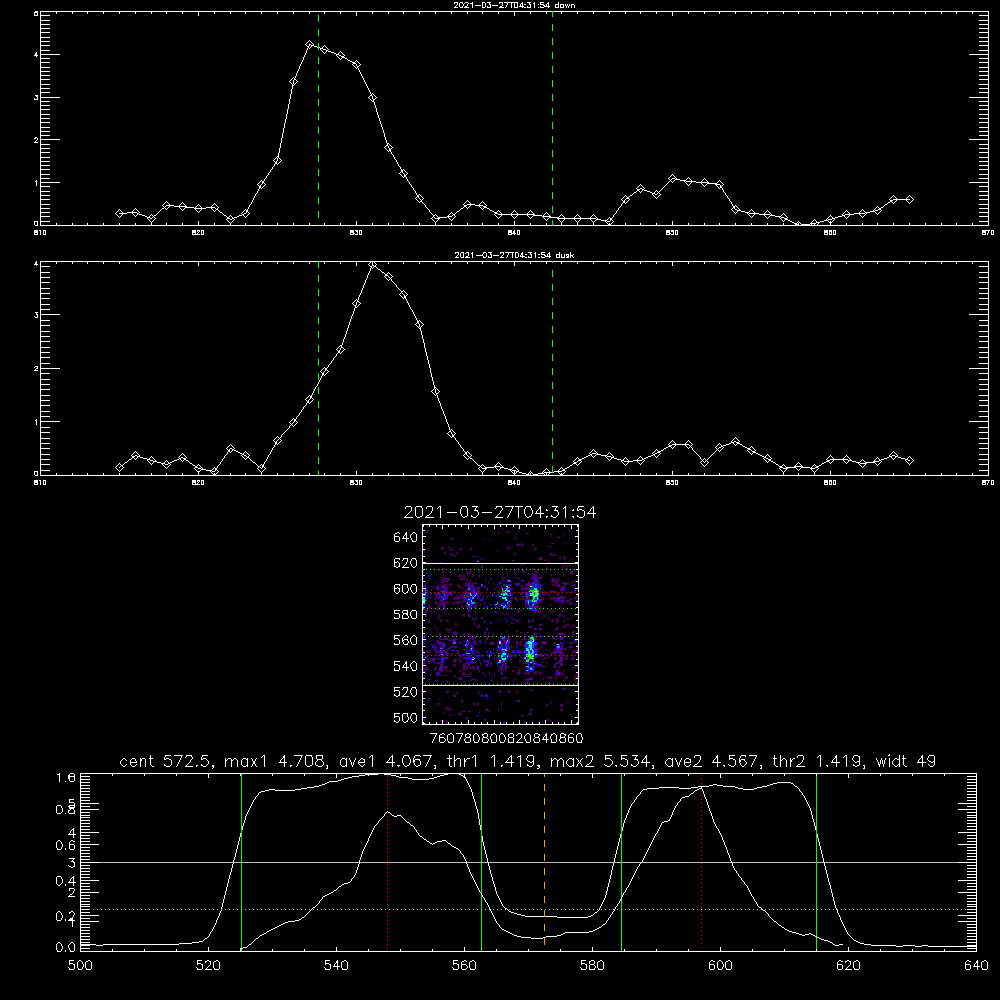Click the '2021-03-27T04:31:54 dawn' plot title
This screenshot has width=1000, height=1000.
coord(514,5)
